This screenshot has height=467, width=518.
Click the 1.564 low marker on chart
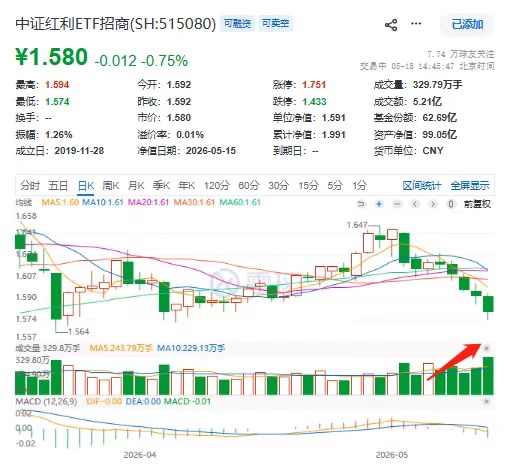pos(78,332)
